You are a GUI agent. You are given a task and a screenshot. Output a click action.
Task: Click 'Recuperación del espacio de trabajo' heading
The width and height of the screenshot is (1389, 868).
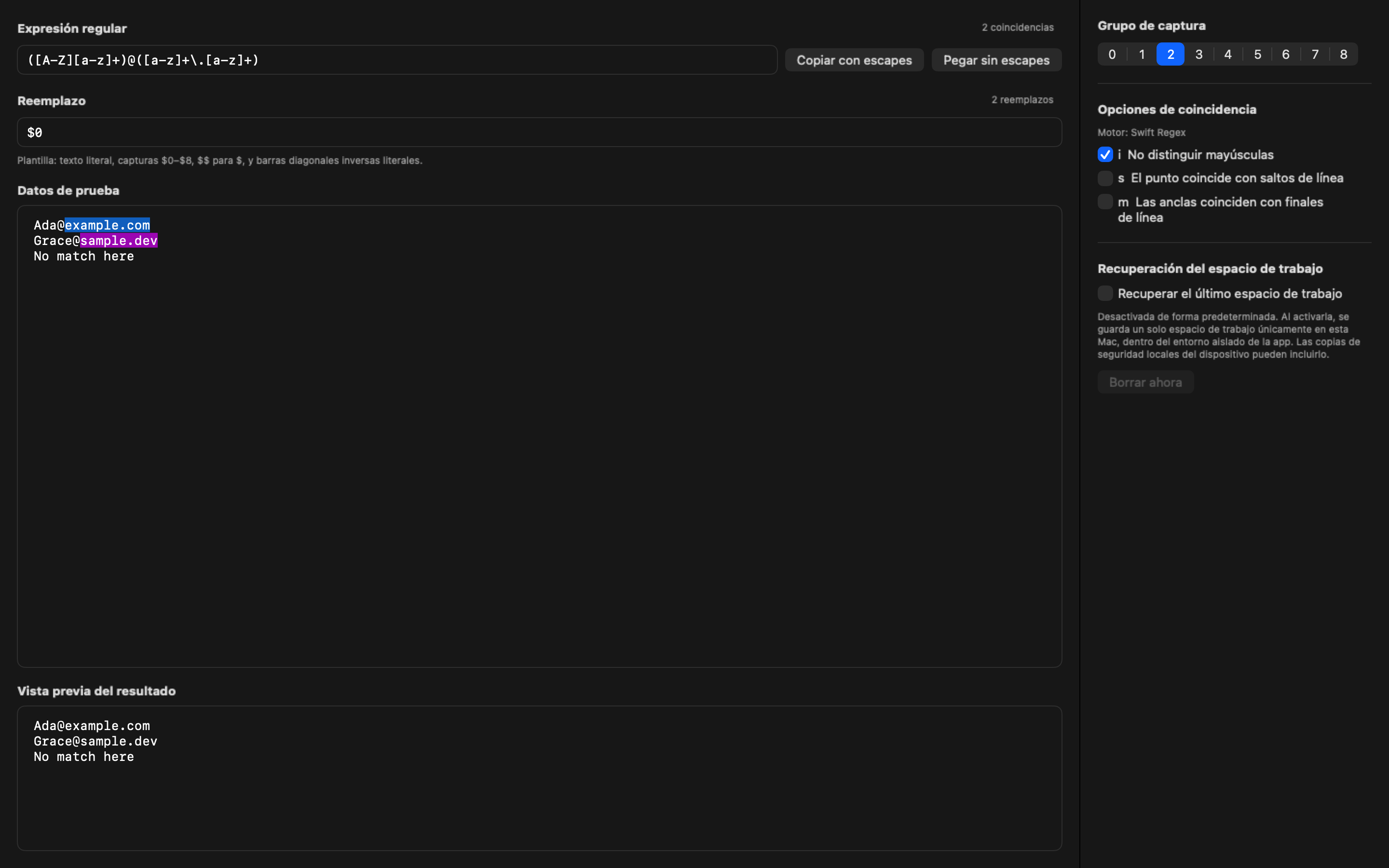pyautogui.click(x=1211, y=269)
